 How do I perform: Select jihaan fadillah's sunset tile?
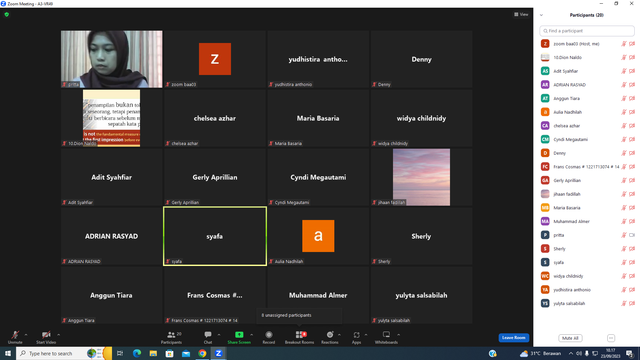421,177
